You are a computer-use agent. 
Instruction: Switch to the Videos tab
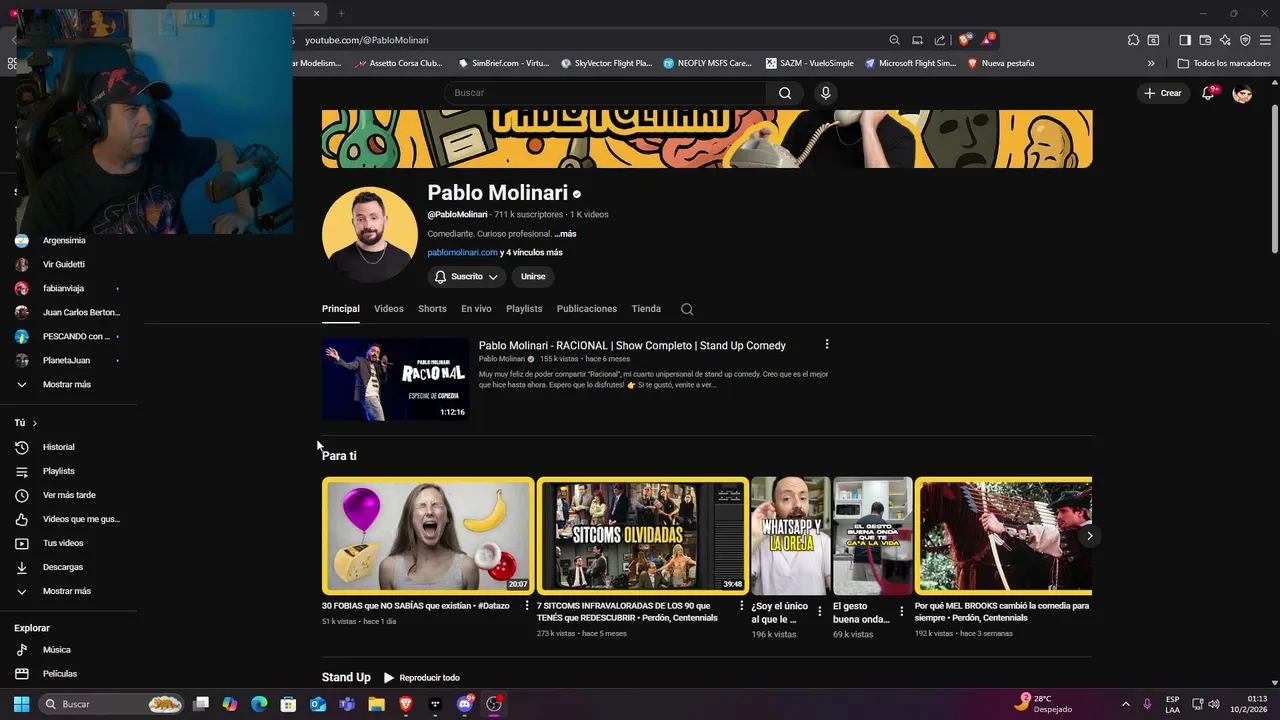[389, 309]
